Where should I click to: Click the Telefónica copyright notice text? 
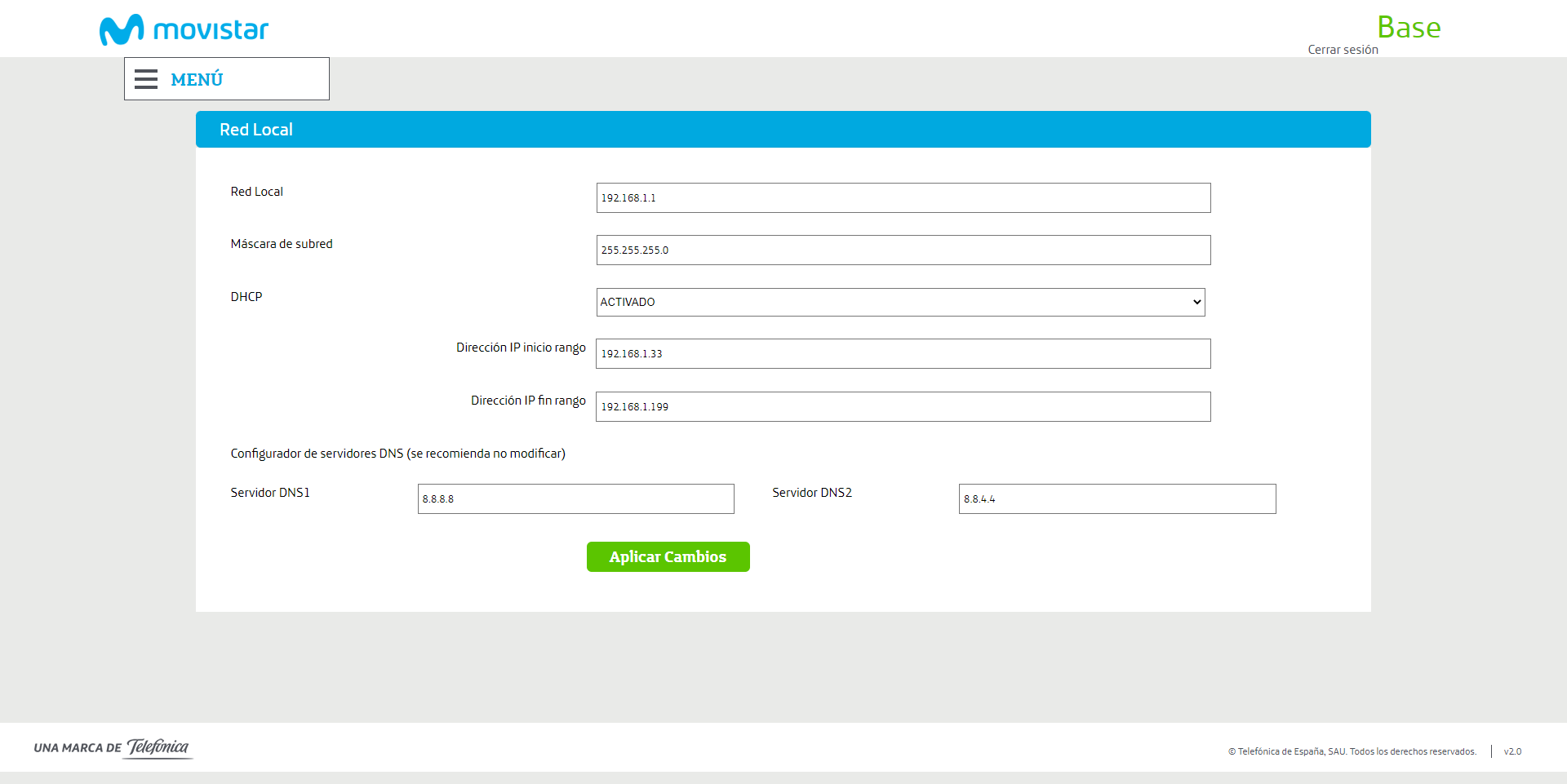click(1352, 751)
